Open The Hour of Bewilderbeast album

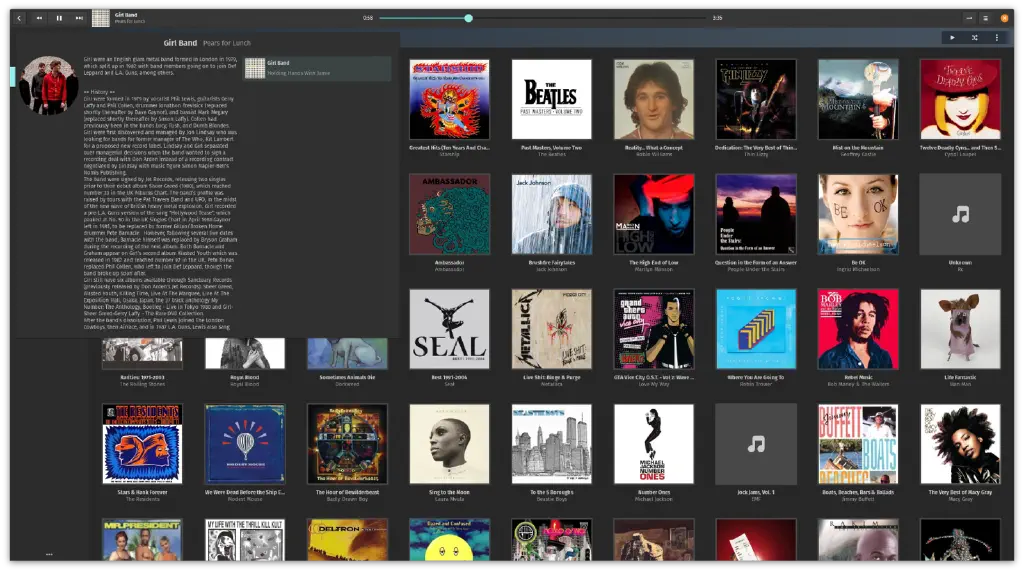click(347, 444)
